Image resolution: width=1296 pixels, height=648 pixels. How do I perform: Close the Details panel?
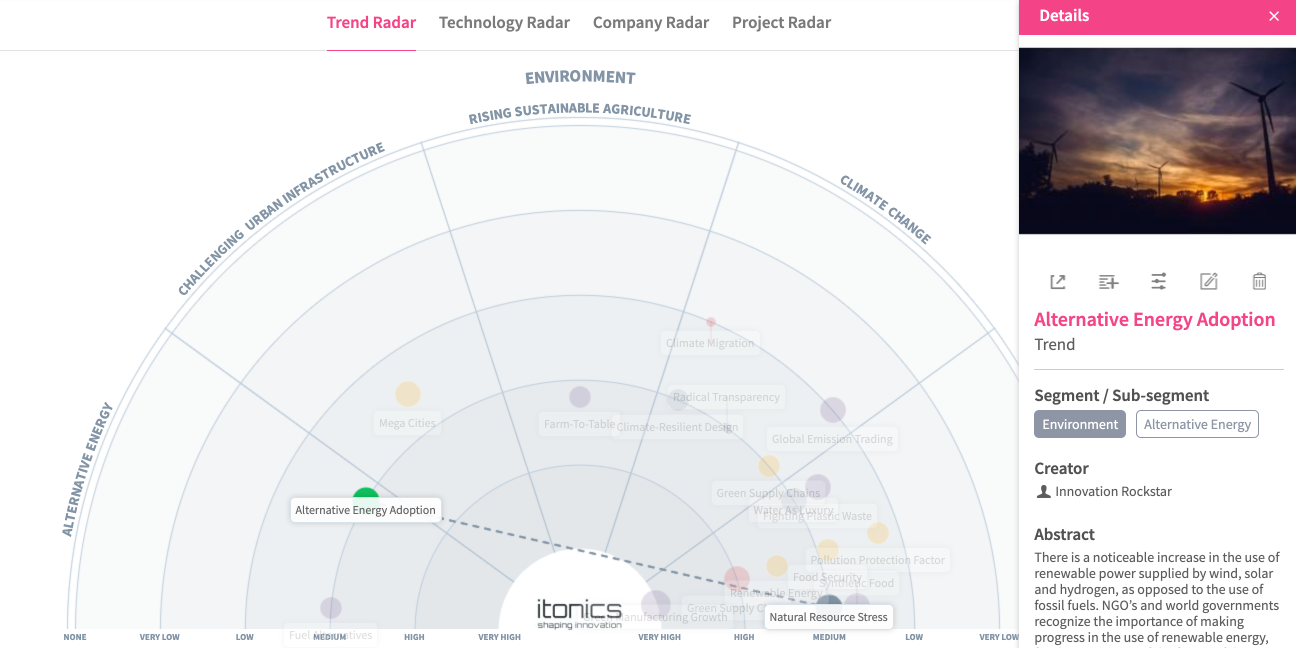pyautogui.click(x=1274, y=16)
